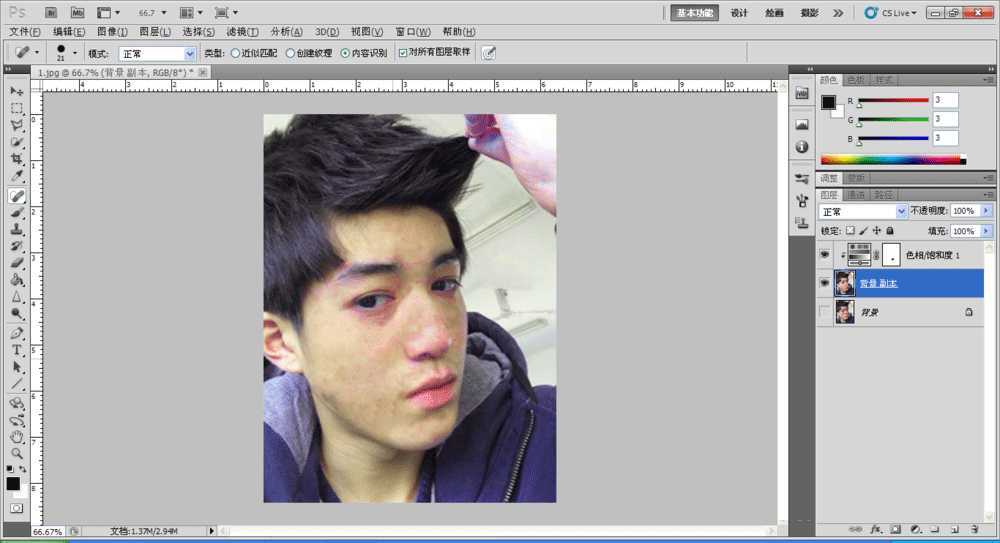The width and height of the screenshot is (1000, 543).
Task: Launch Adobe Bridge from top bar
Action: point(51,13)
